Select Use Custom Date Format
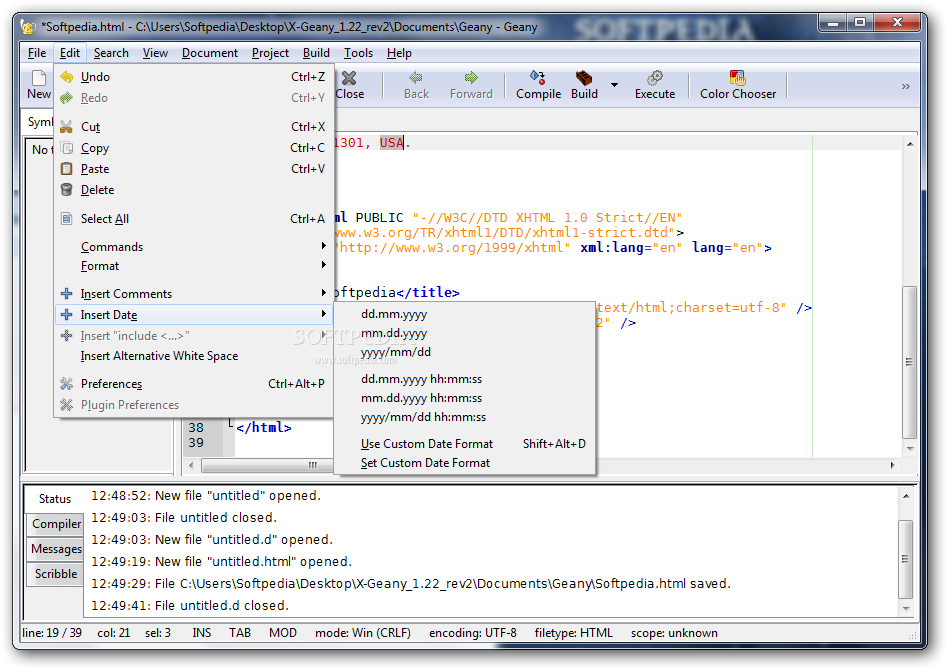Screen dimensions: 948x670 464,444
